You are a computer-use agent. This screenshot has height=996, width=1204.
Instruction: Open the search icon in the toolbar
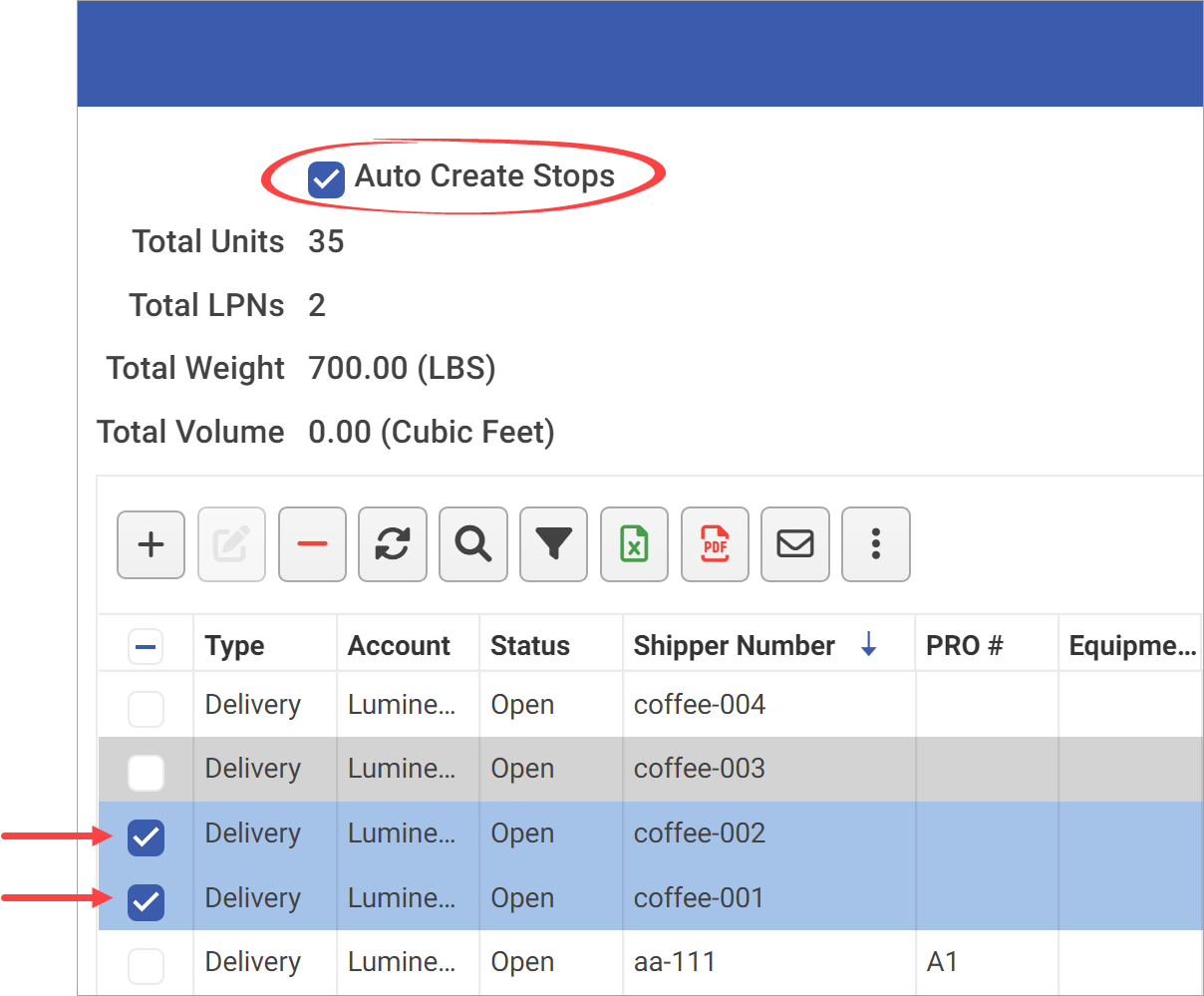(472, 544)
